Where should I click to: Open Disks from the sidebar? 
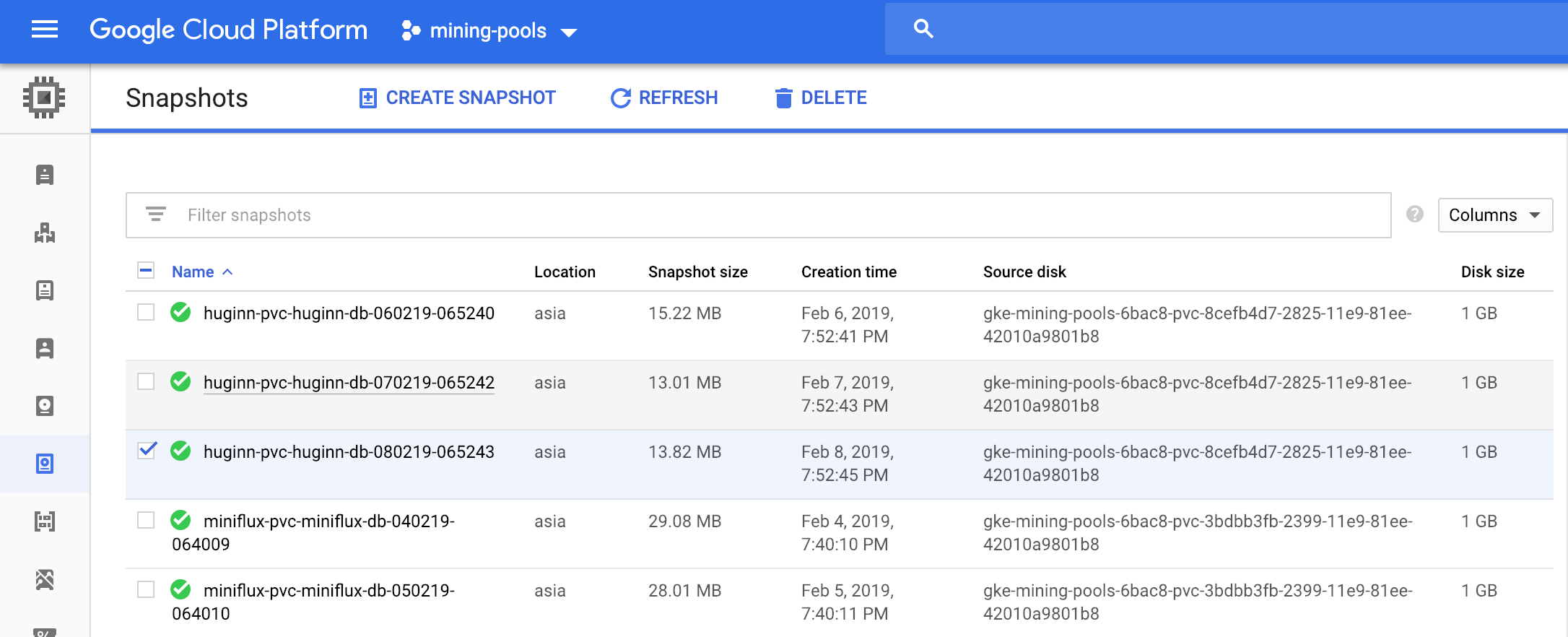tap(45, 406)
